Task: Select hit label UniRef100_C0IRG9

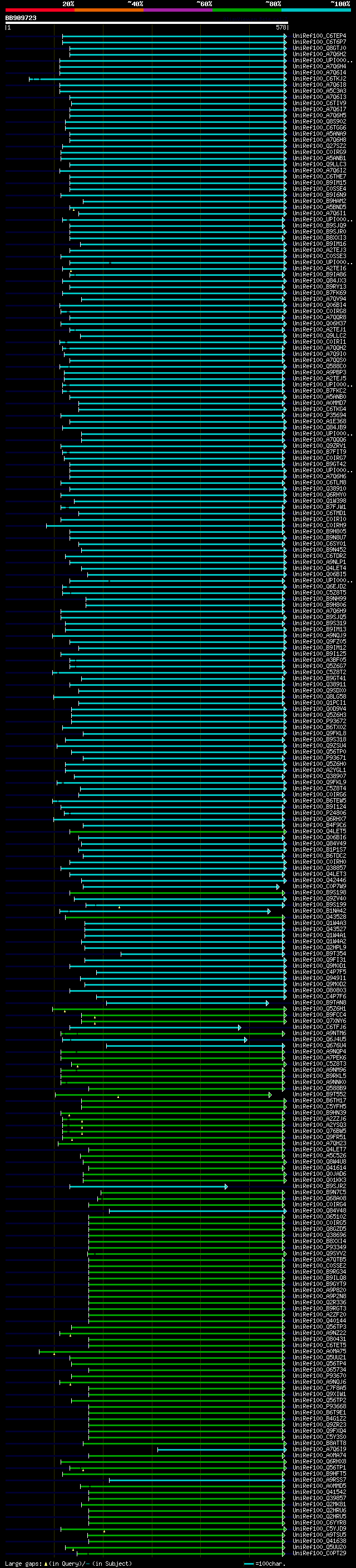Action: 319,152
